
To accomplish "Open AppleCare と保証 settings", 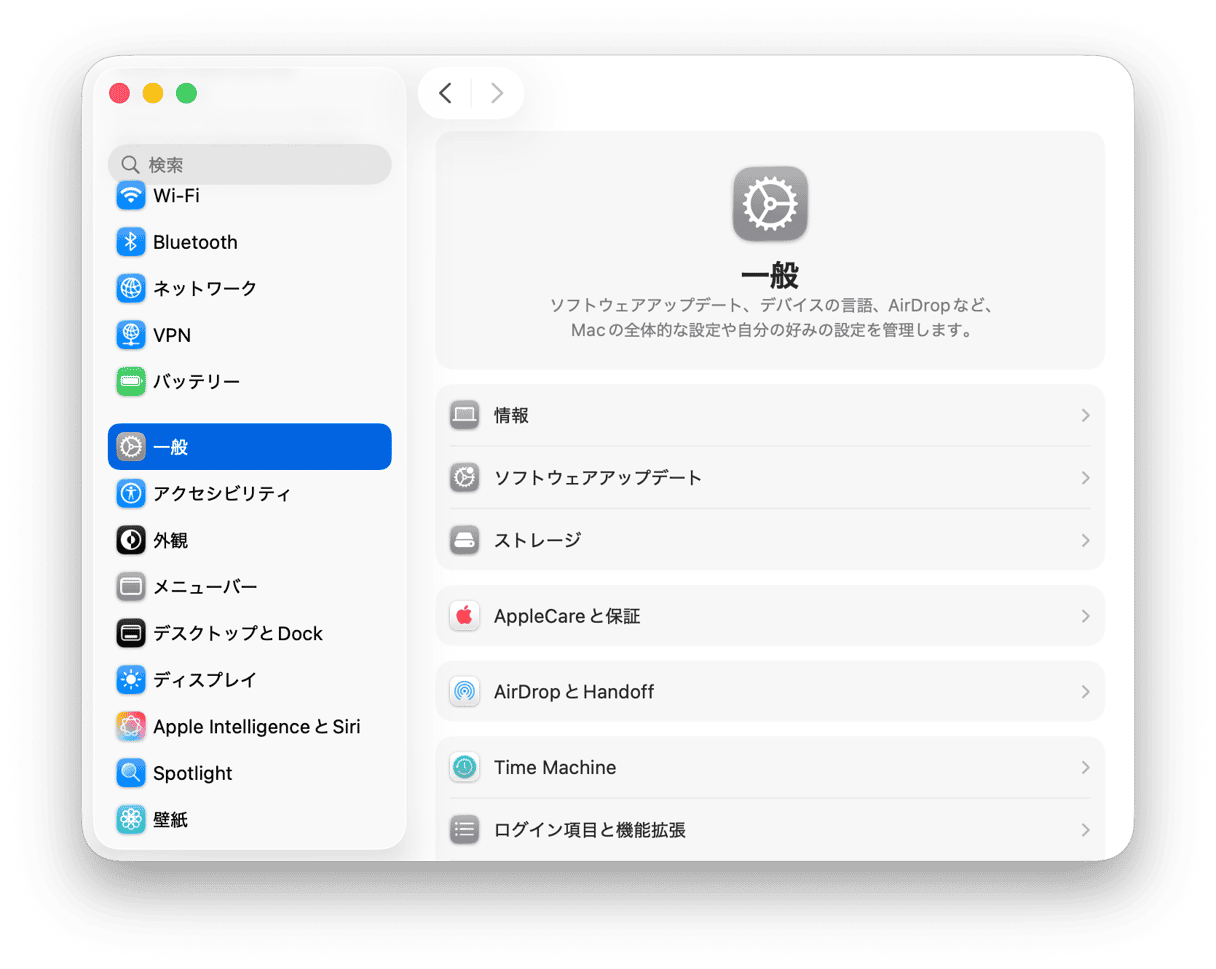I will coord(567,616).
